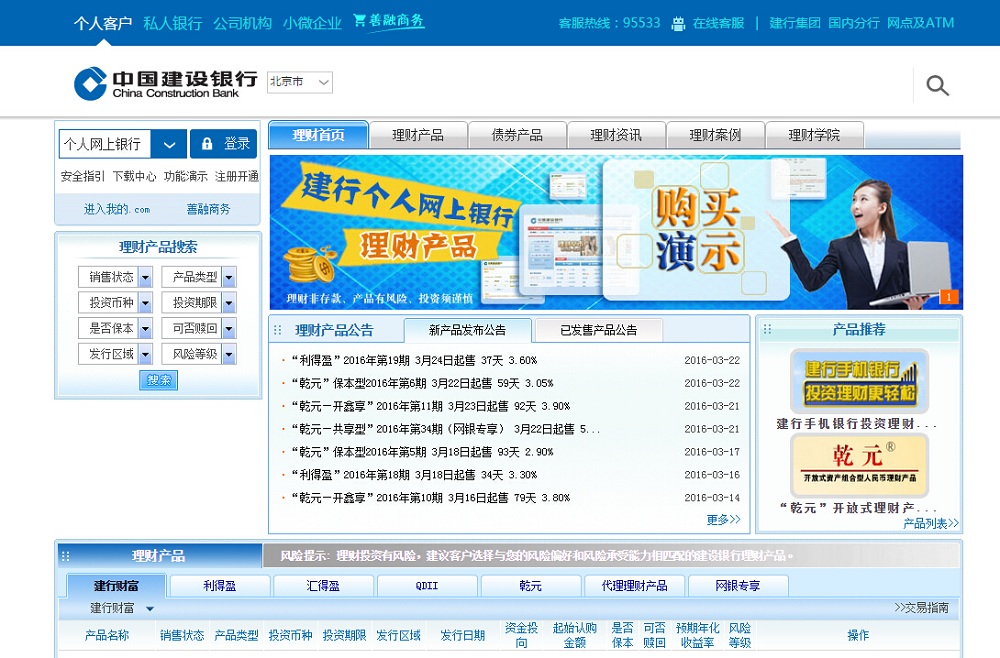Click the China Construction Bank logo
Viewport: 1000px width, 658px height.
point(166,84)
